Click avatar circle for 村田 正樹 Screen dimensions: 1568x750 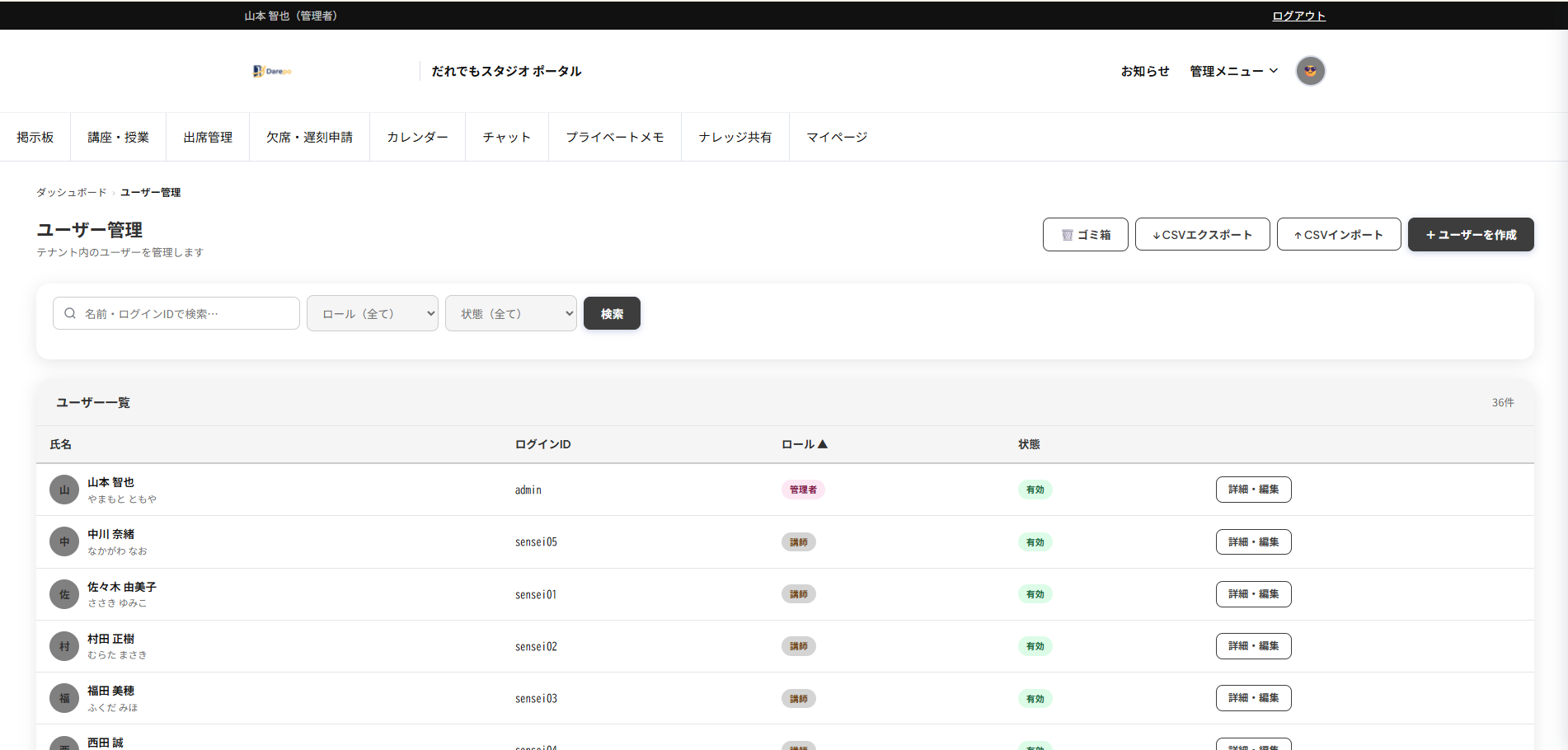click(64, 646)
